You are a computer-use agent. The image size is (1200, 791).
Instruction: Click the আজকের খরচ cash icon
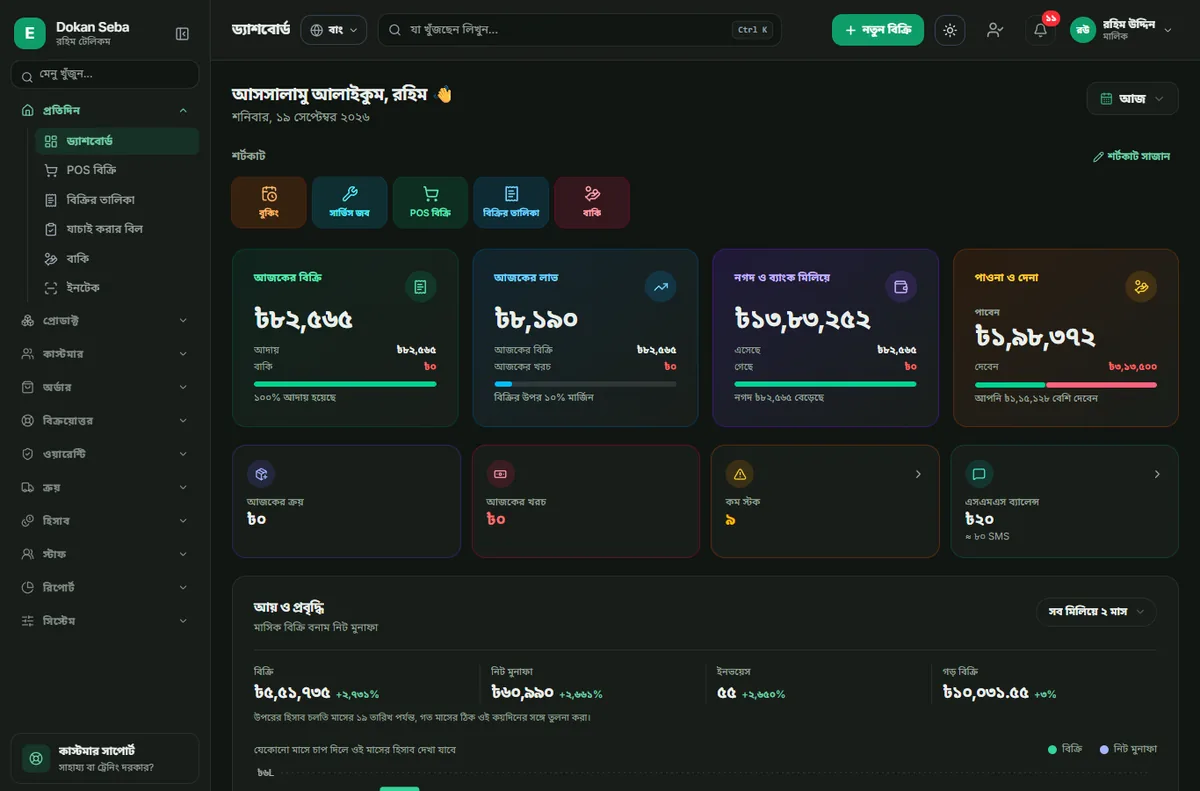500,473
